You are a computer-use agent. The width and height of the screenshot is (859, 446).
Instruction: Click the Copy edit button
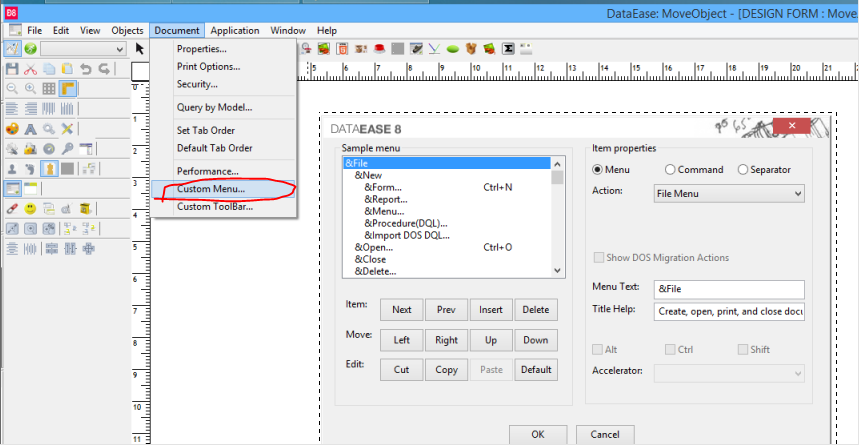click(x=446, y=370)
